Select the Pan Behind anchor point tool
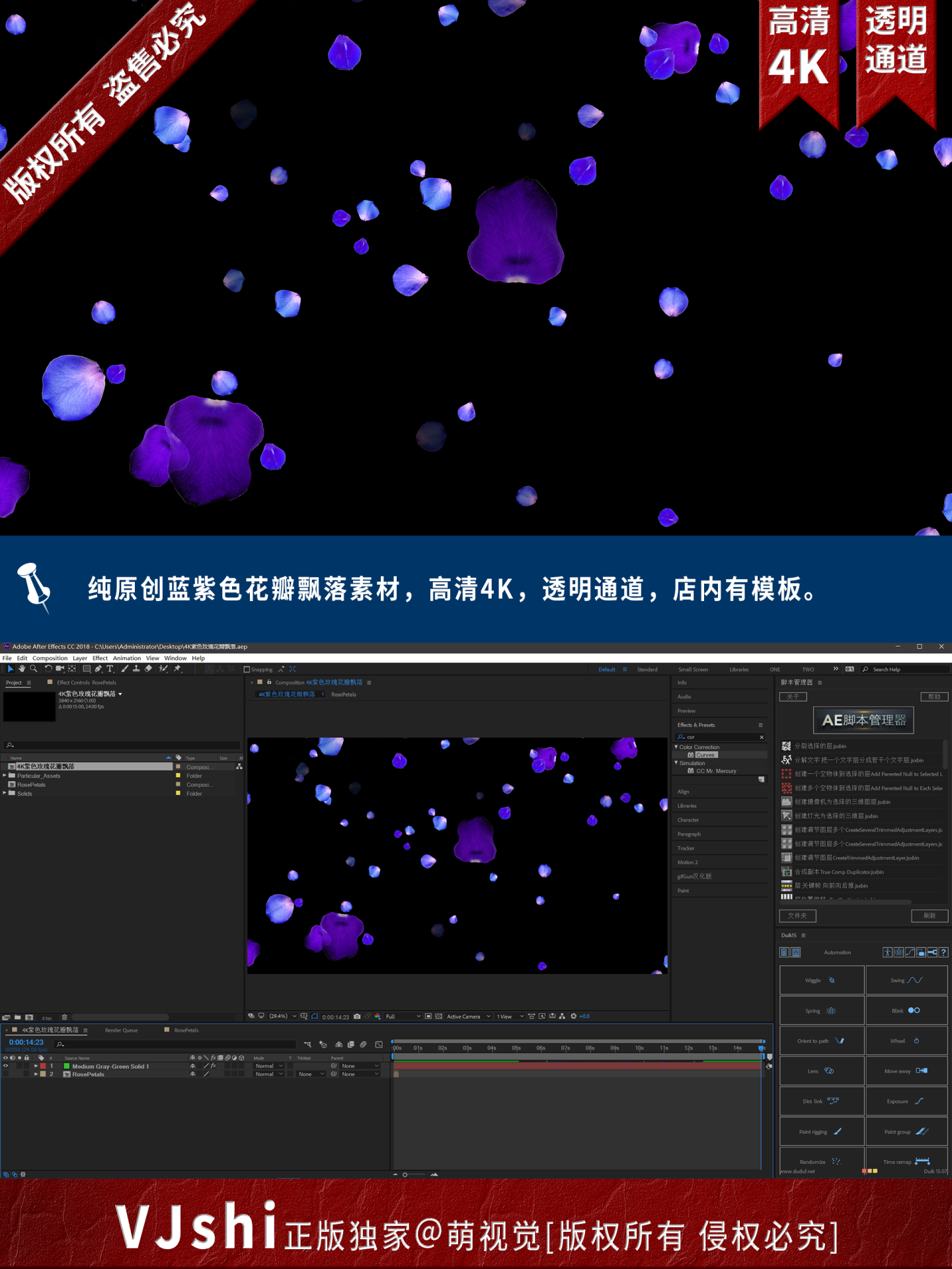Viewport: 952px width, 1269px height. tap(72, 669)
